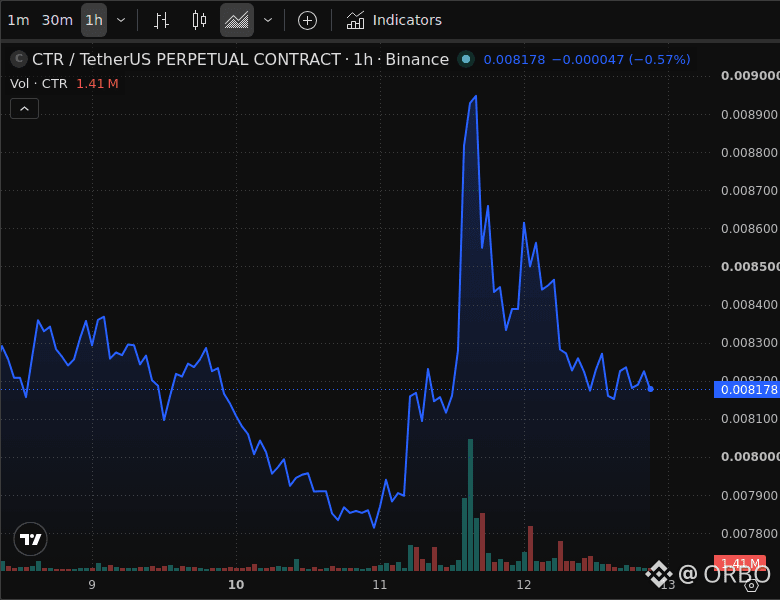Click the 0.008000 price axis label
Viewport: 780px width, 600px height.
[x=750, y=457]
